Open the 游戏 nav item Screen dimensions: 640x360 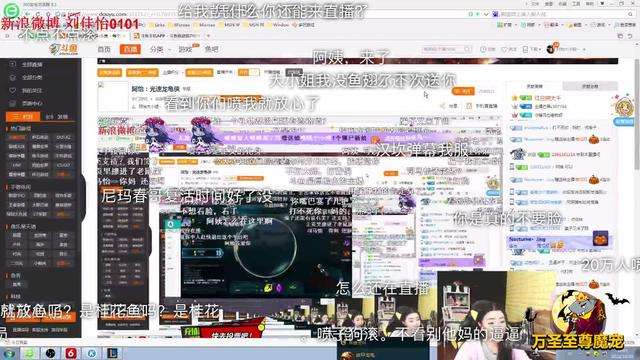(x=186, y=49)
